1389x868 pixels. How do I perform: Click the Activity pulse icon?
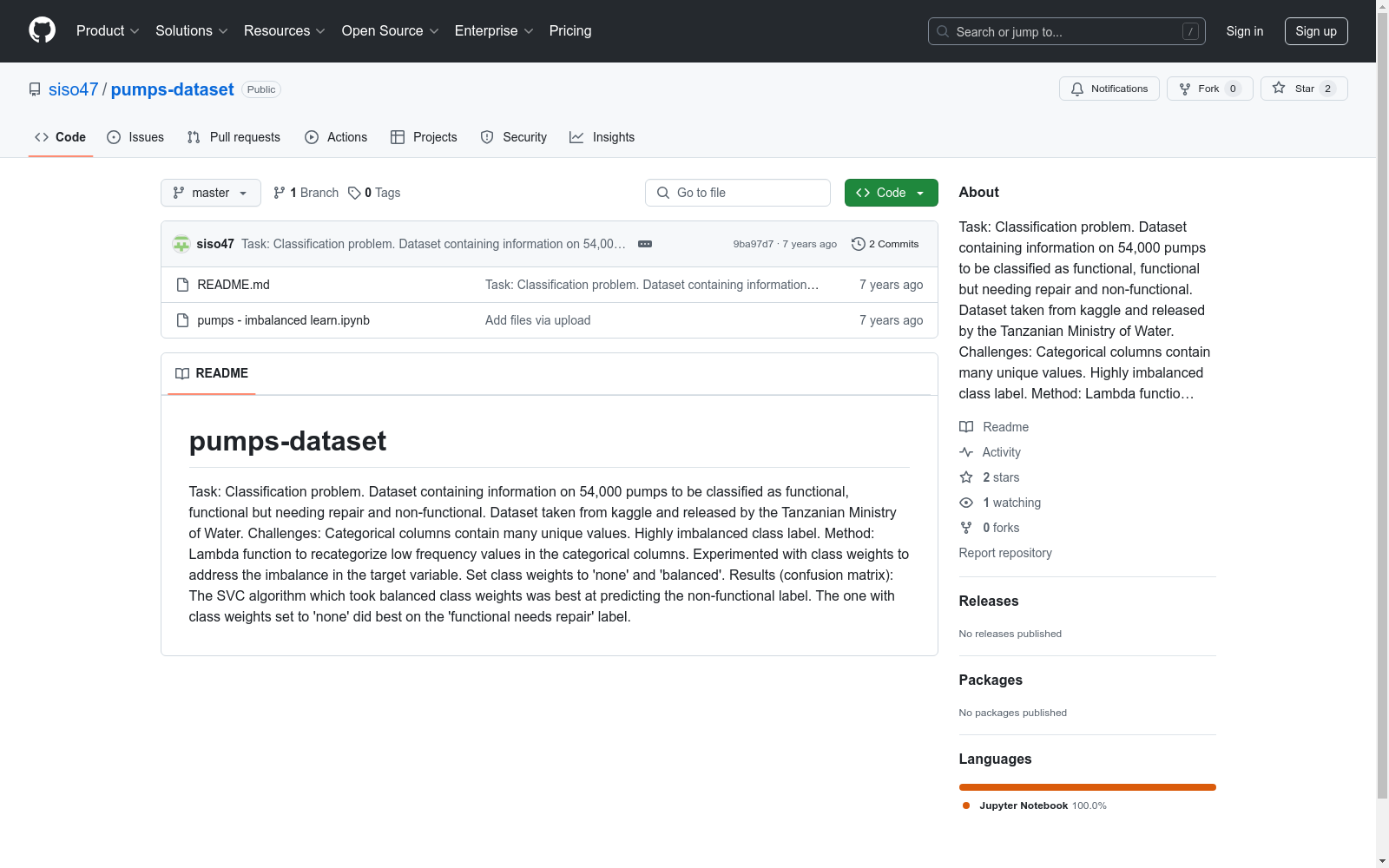click(966, 452)
